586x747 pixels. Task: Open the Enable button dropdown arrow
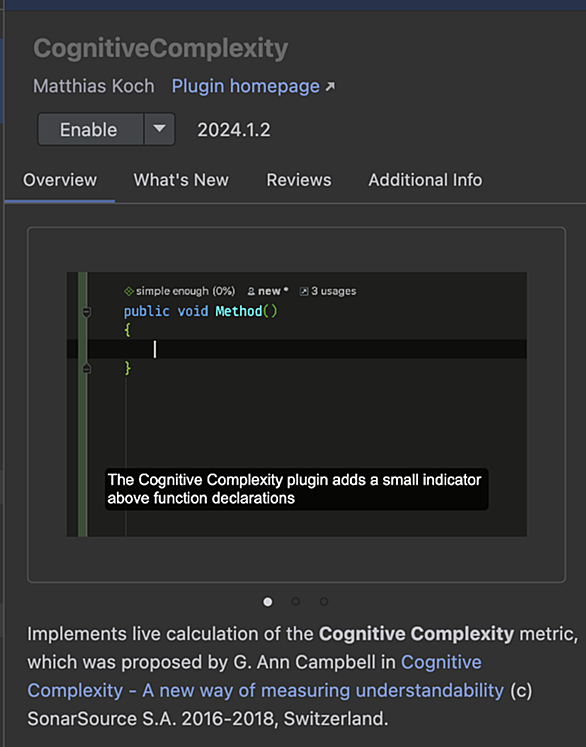coord(160,129)
